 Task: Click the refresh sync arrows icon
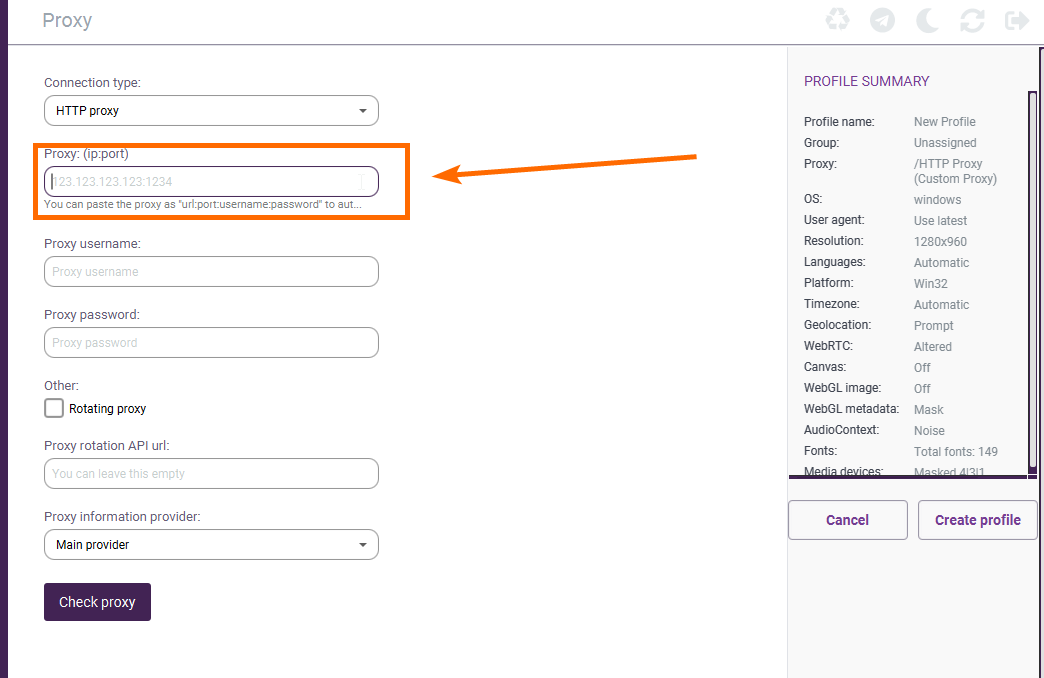coord(972,20)
